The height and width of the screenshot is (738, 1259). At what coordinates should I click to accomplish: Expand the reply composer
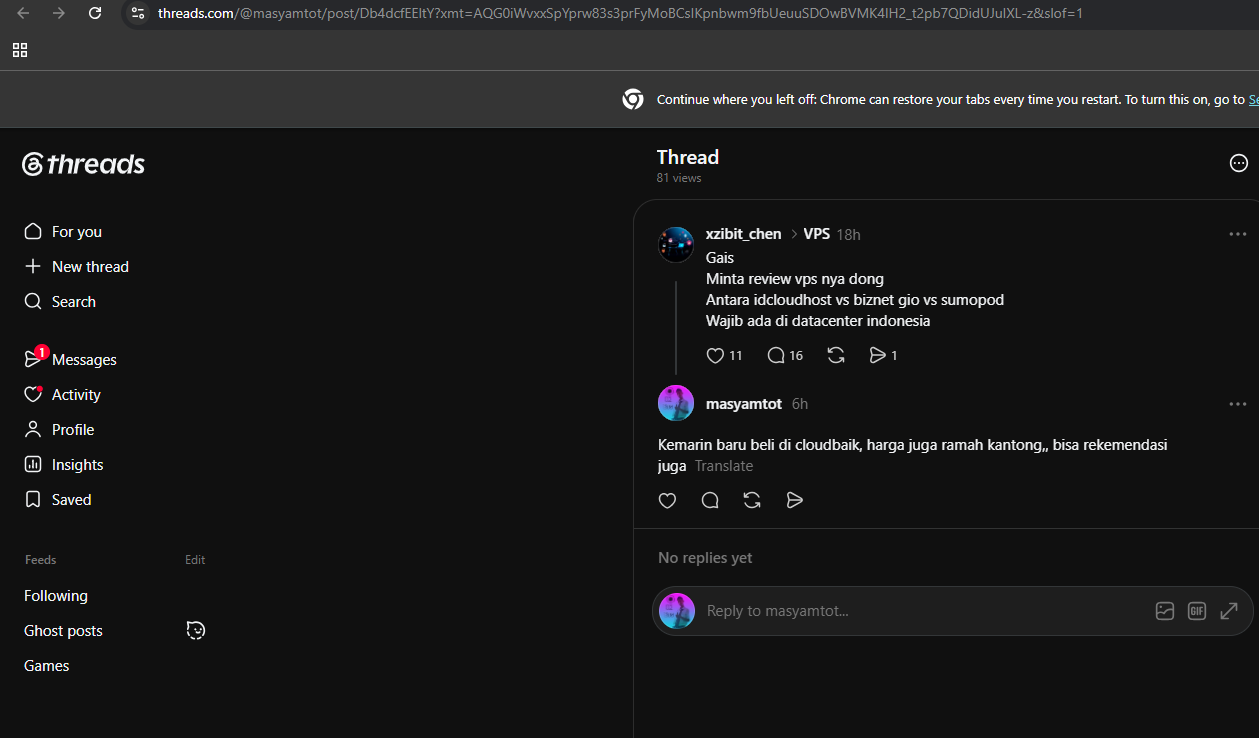tap(1229, 611)
